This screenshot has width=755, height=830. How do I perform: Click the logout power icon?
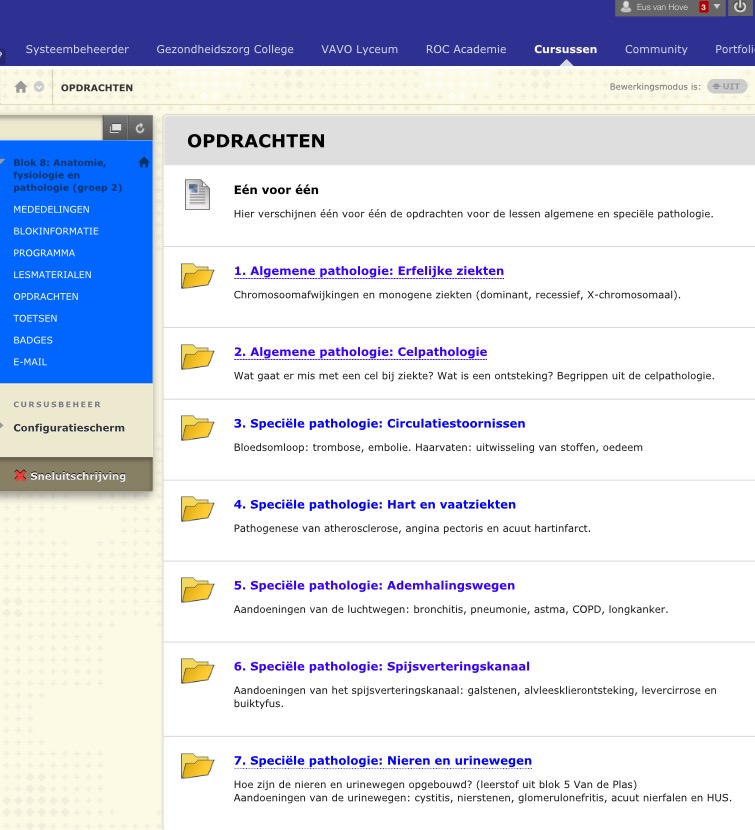740,7
